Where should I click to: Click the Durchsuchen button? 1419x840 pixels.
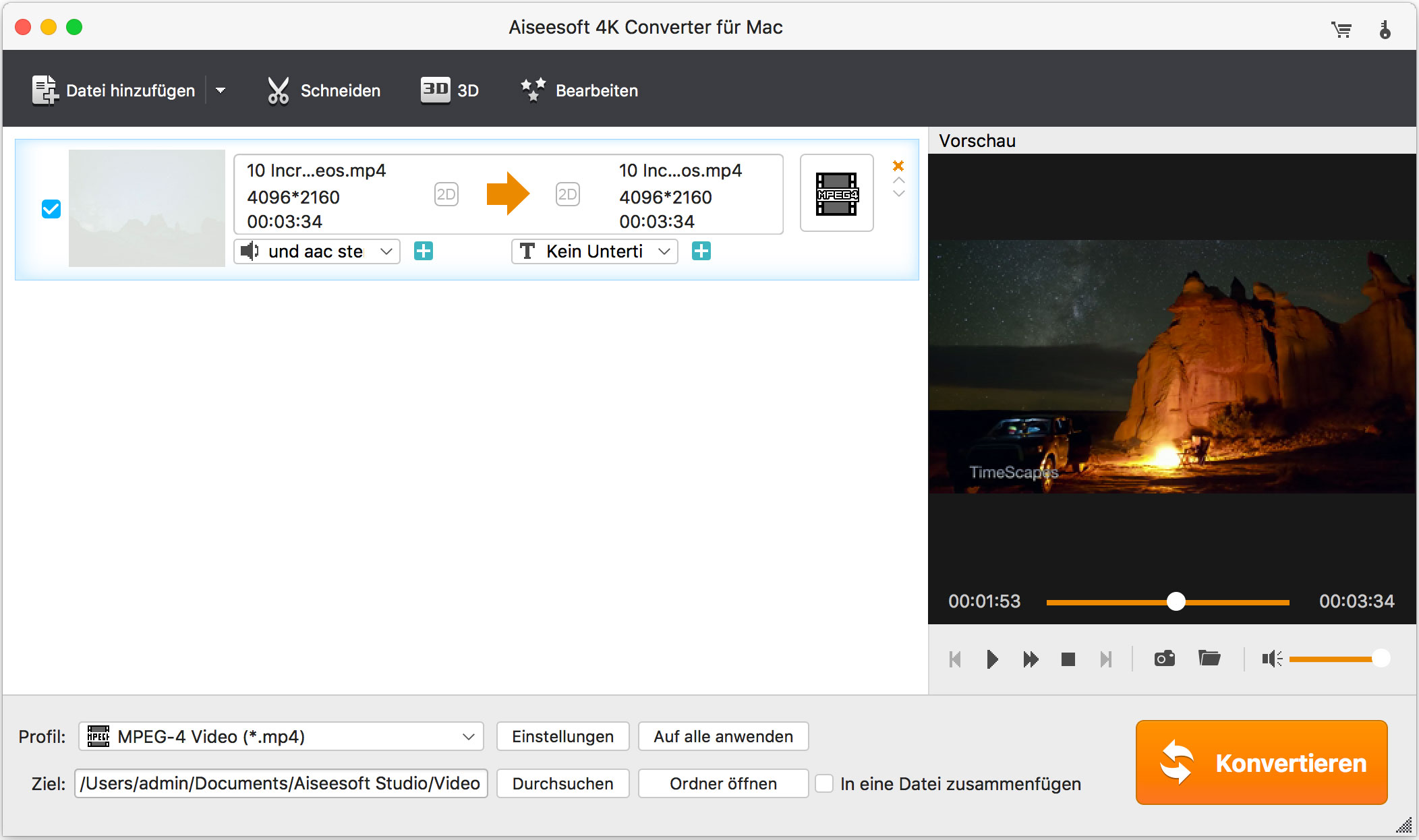point(563,783)
